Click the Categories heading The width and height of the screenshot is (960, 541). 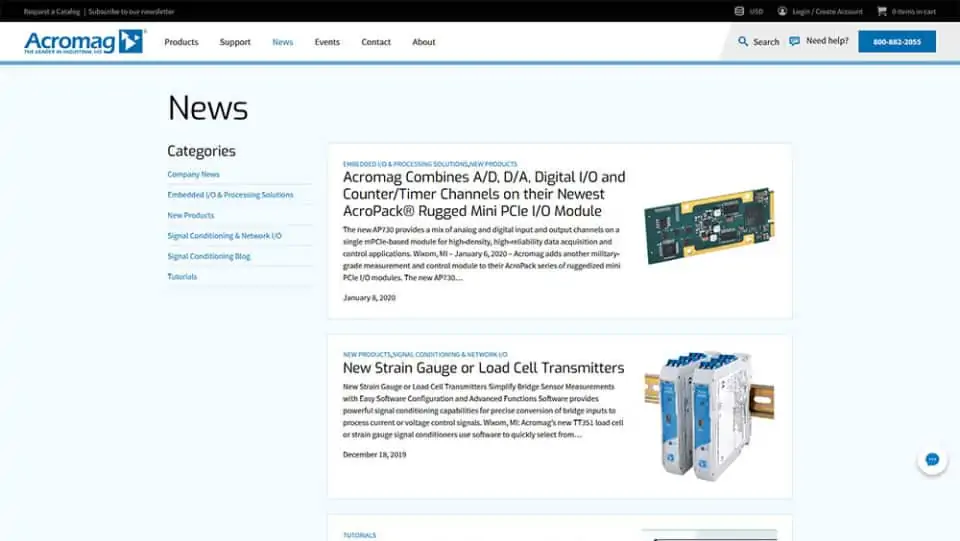(201, 151)
